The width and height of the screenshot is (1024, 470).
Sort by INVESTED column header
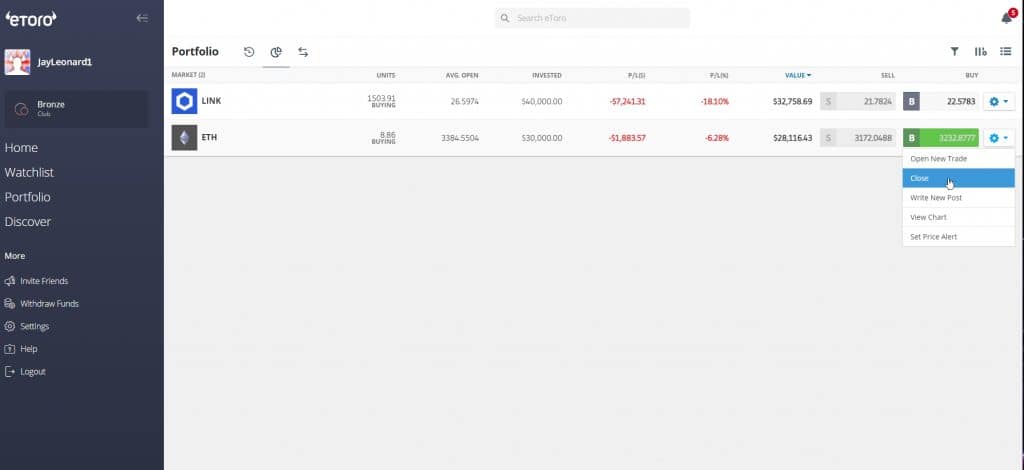(547, 76)
